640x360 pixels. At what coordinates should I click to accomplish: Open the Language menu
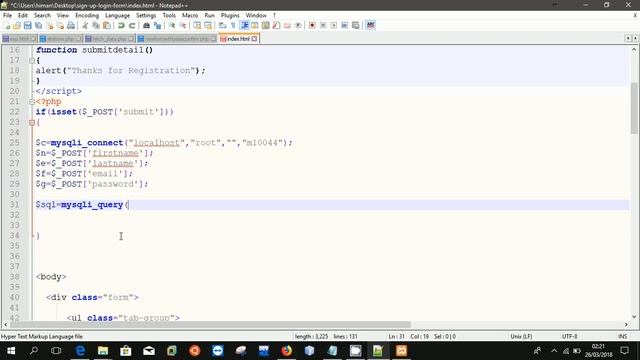click(x=118, y=15)
